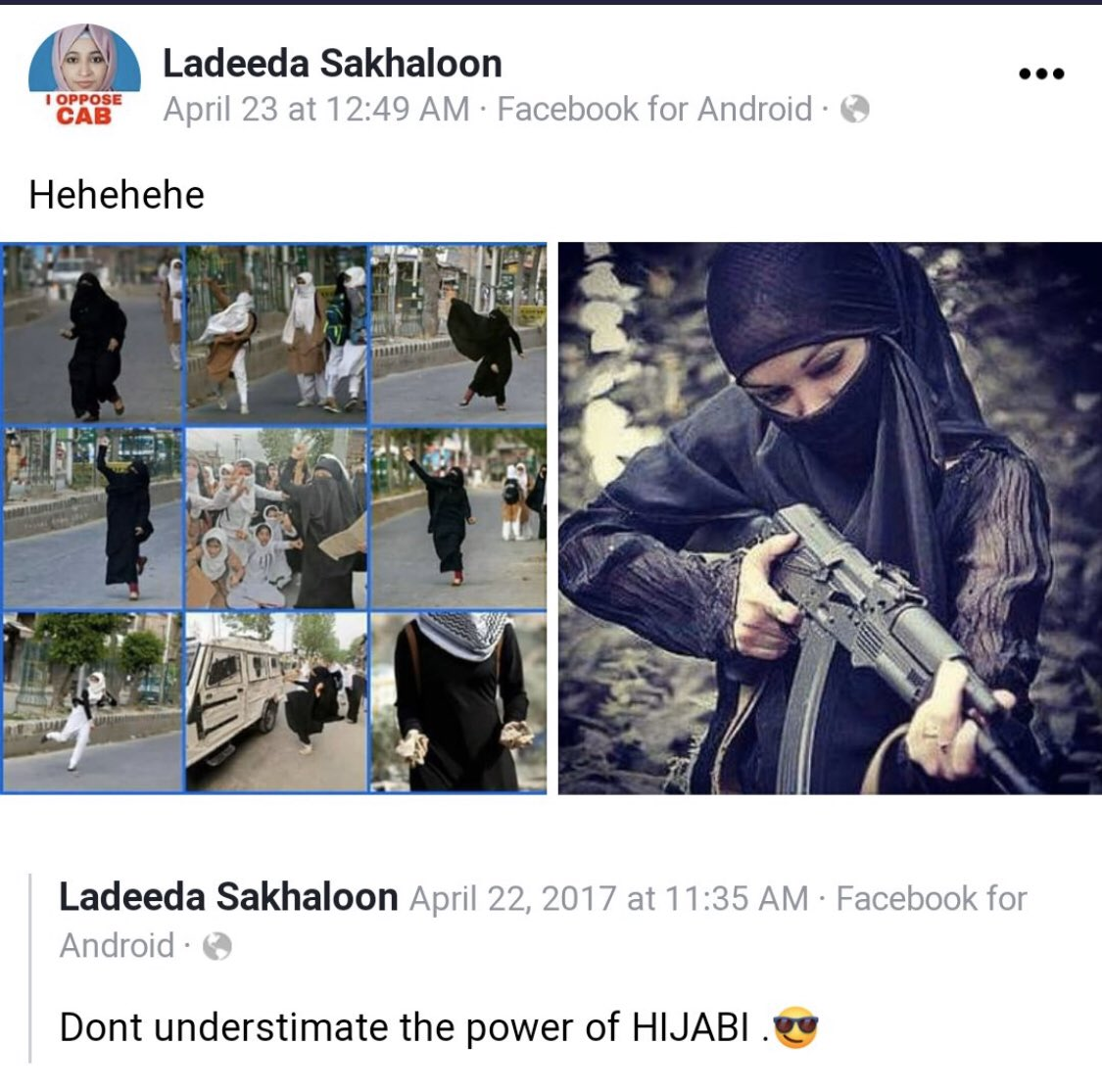Viewport: 1102px width, 1092px height.
Task: Click the April 22, 2017 timestamp
Action: (608, 899)
